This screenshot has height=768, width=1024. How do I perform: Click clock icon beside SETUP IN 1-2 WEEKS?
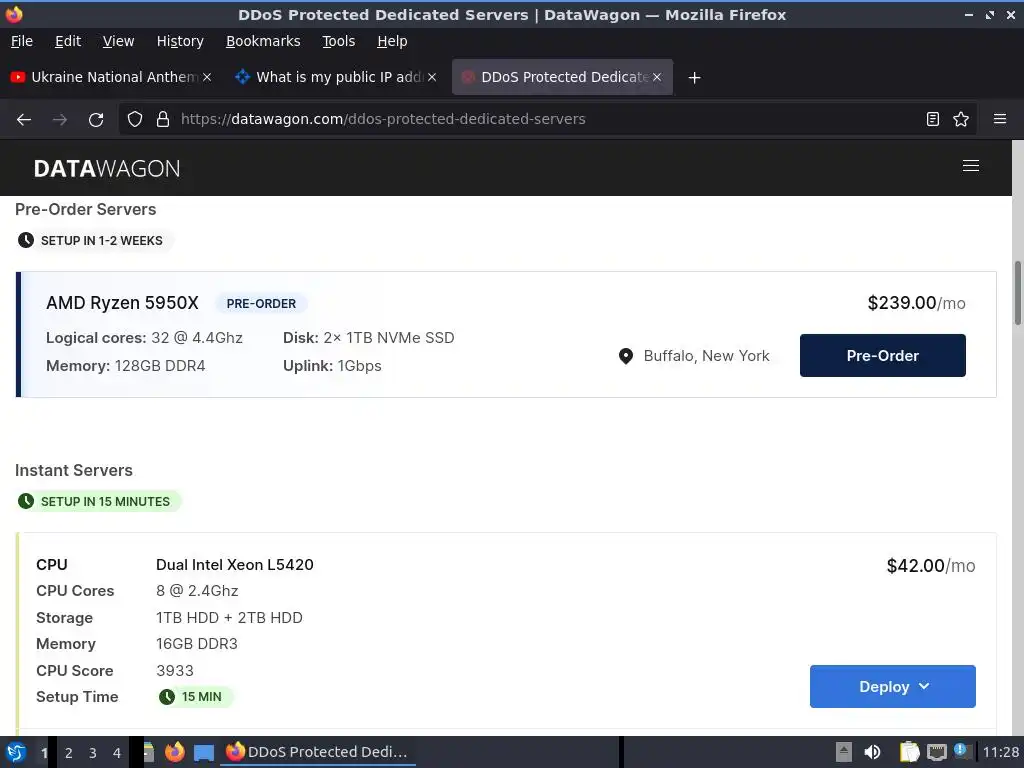click(25, 240)
